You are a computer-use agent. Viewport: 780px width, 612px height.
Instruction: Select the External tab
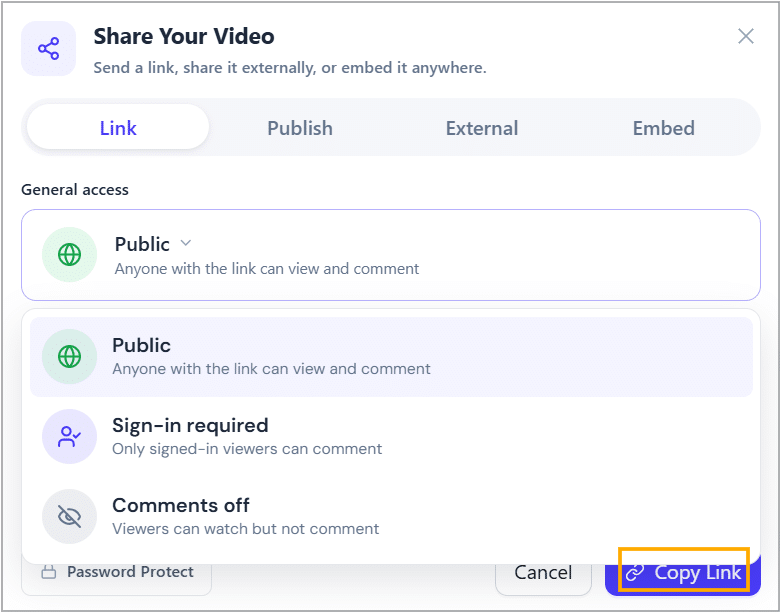pos(482,128)
